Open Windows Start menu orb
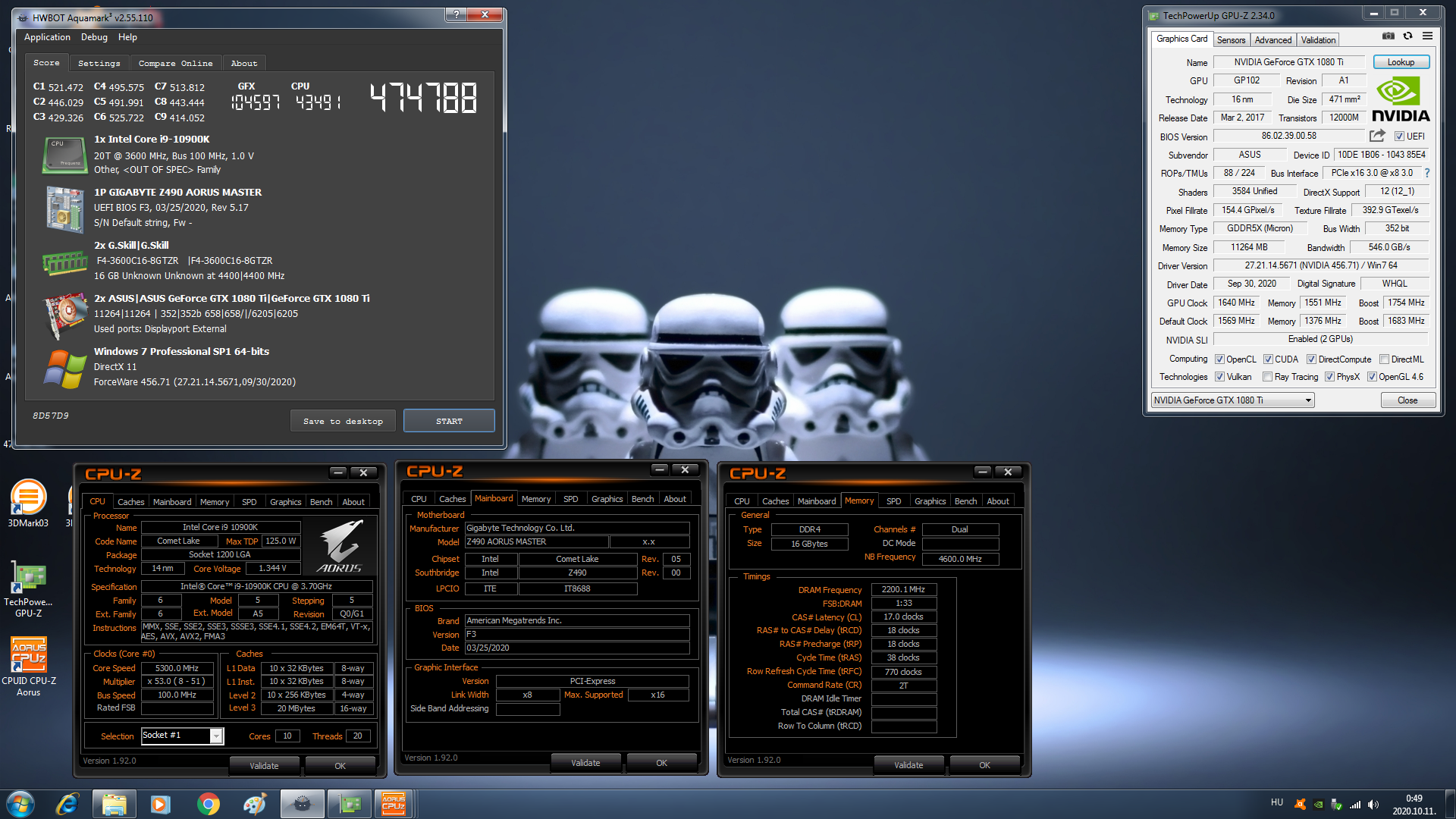This screenshot has height=819, width=1456. pyautogui.click(x=20, y=804)
